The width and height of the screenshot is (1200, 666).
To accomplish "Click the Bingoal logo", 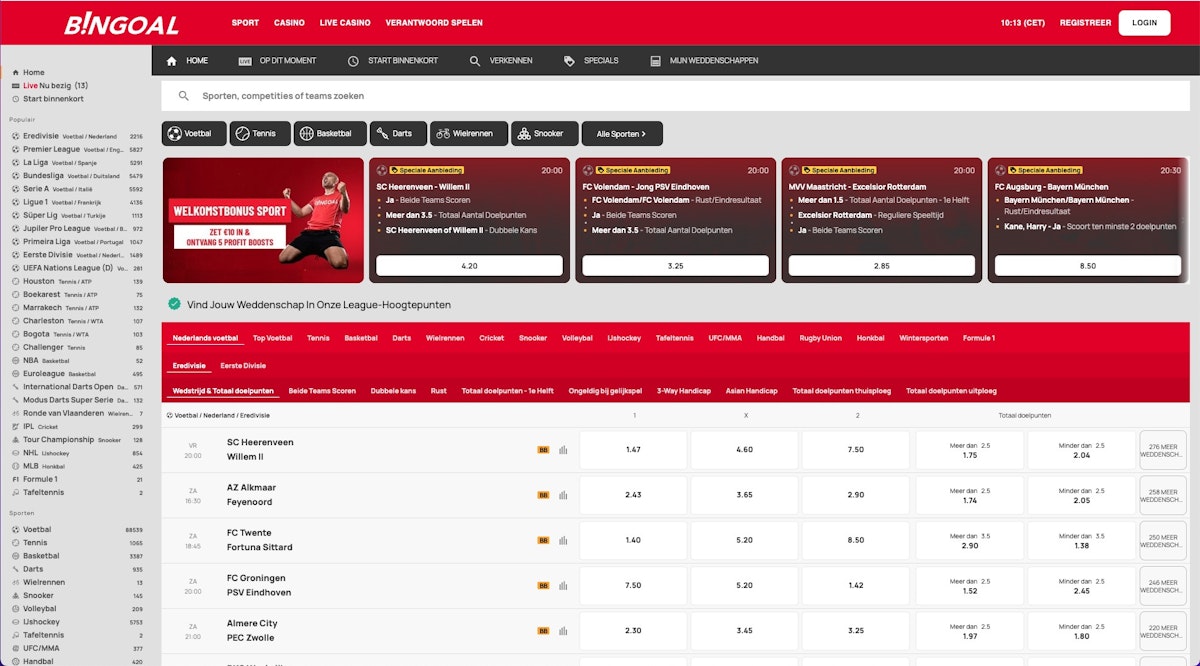I will 121,24.
